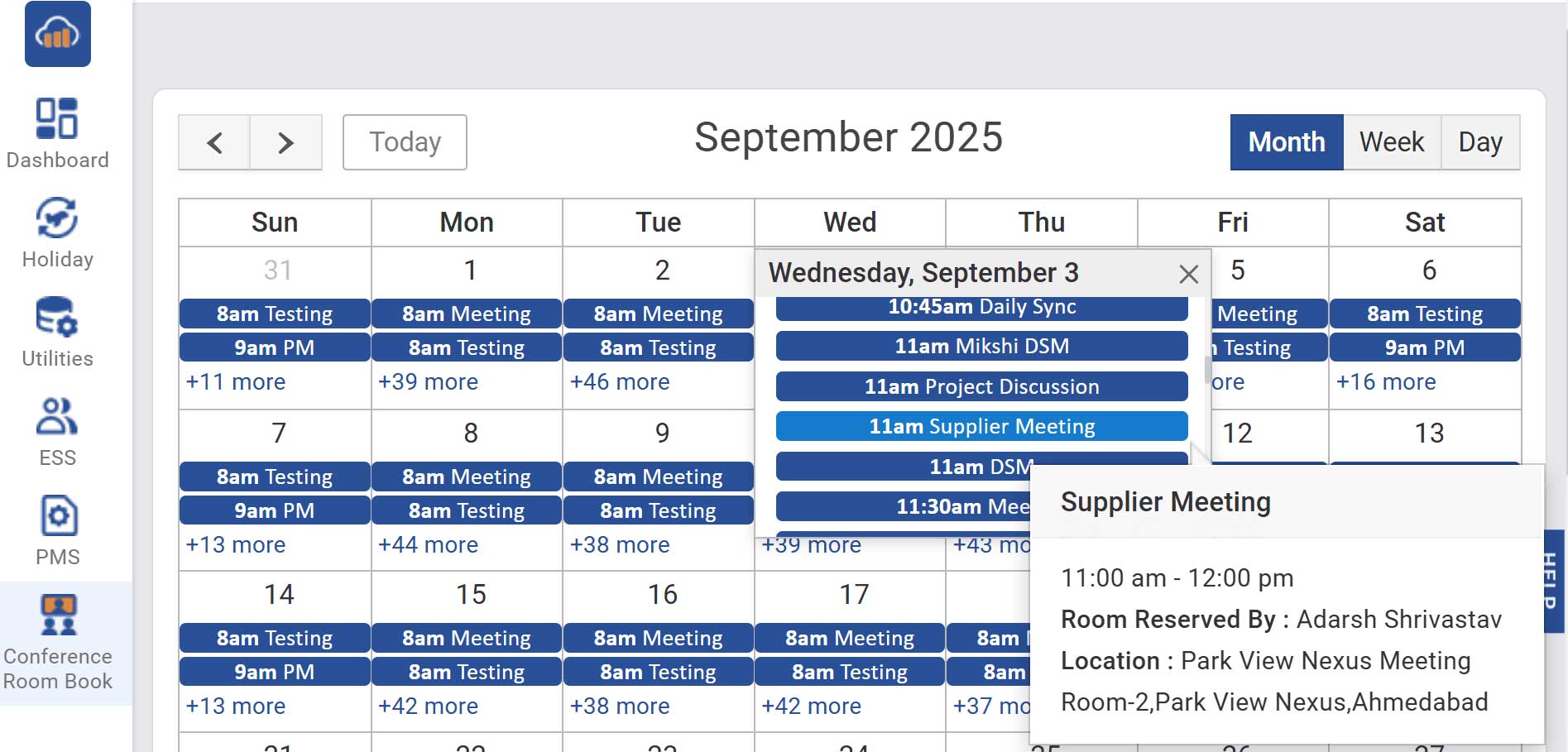1568x752 pixels.
Task: Switch calendar to Week view
Action: pos(1391,141)
